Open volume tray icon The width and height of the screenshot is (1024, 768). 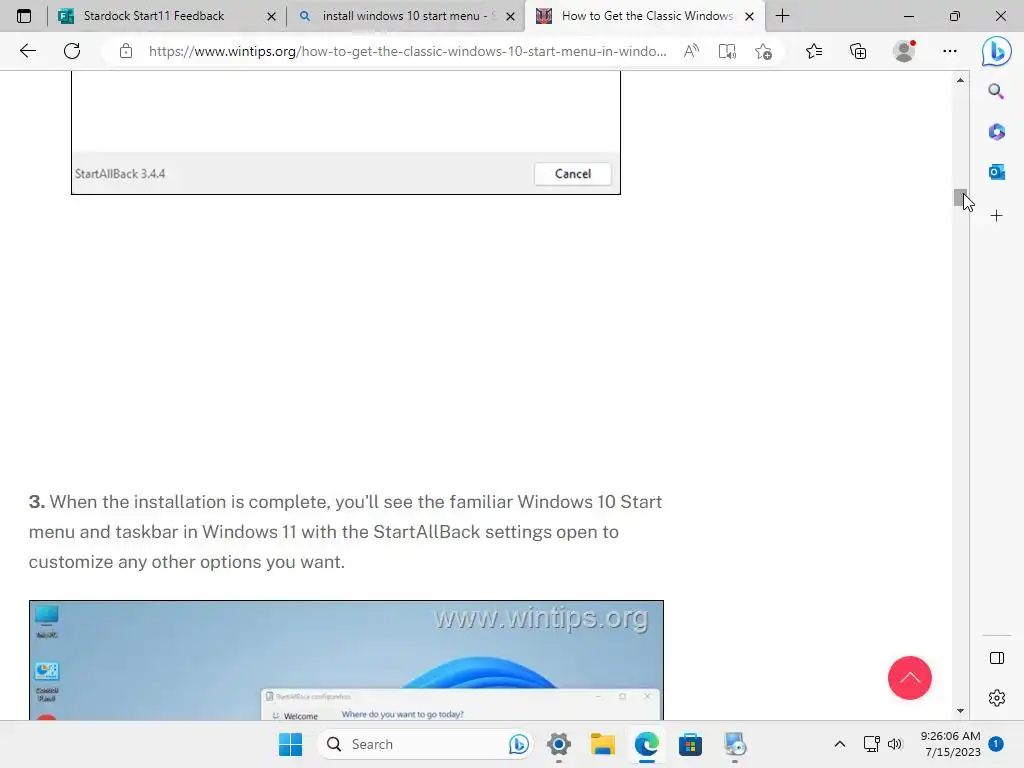895,744
